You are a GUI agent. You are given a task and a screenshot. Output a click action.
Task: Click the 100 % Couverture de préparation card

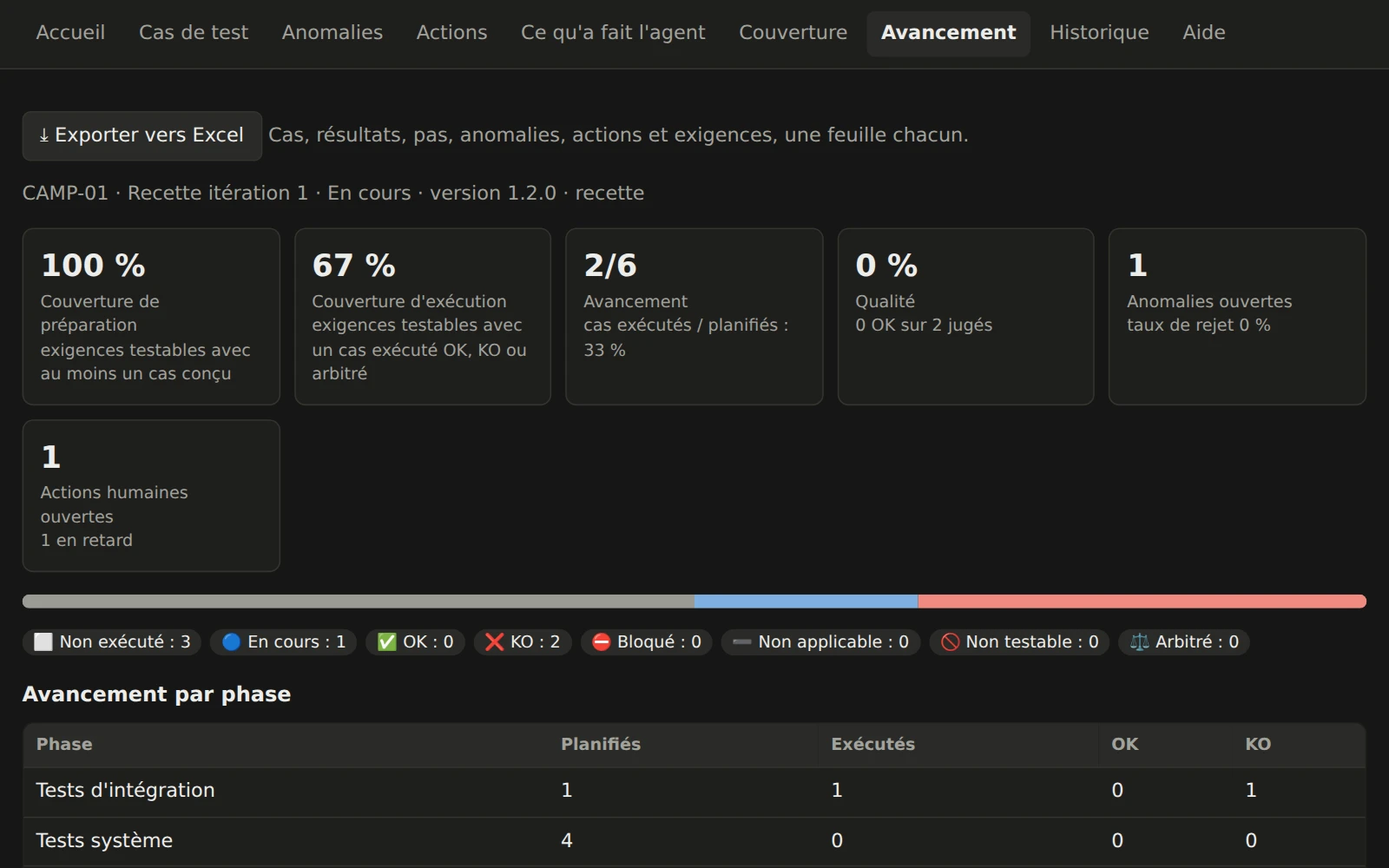pos(151,317)
